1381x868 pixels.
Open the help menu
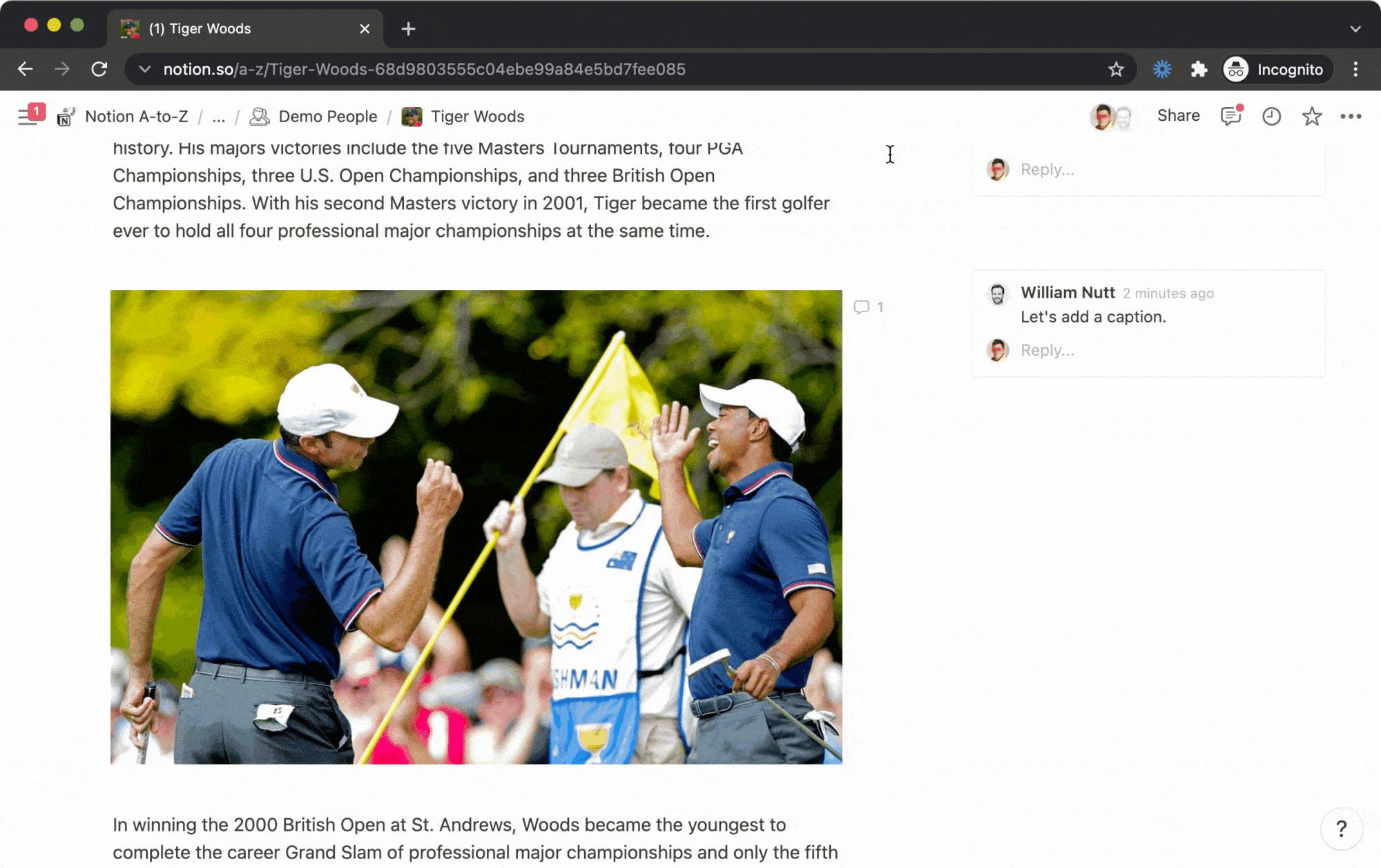click(1342, 828)
